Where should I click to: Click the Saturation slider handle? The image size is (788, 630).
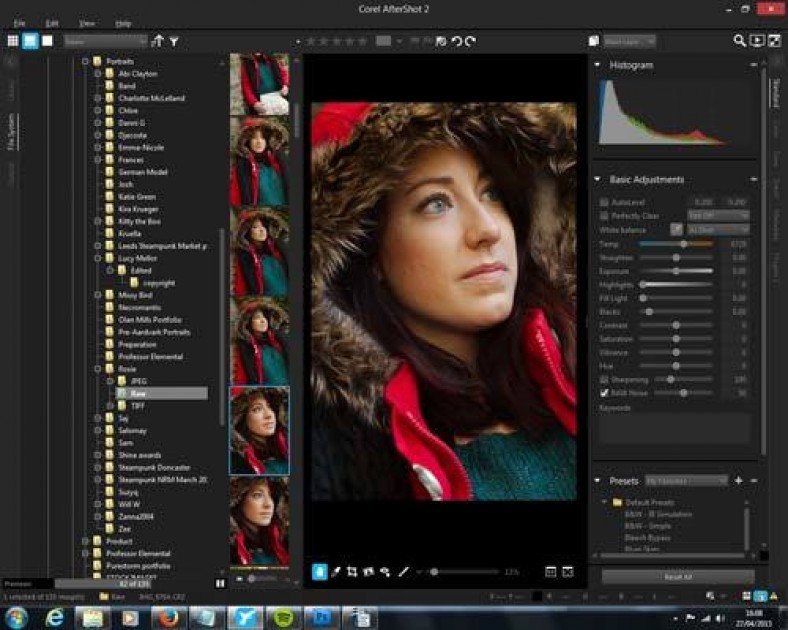(x=677, y=339)
